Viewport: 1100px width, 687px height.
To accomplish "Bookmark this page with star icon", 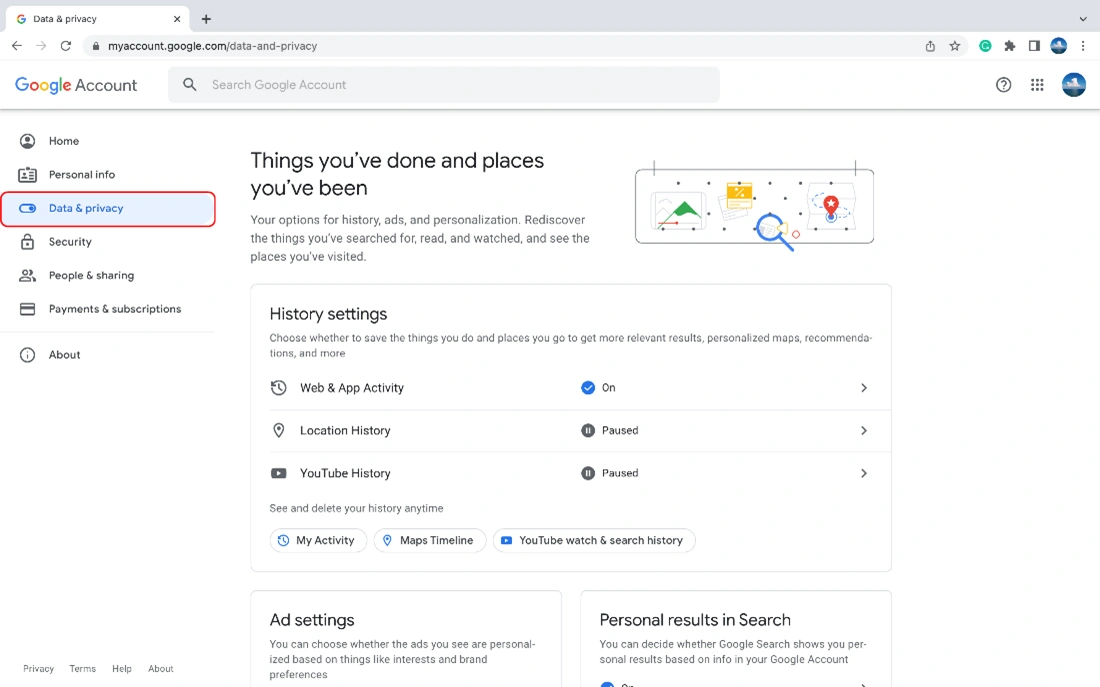I will 955,46.
